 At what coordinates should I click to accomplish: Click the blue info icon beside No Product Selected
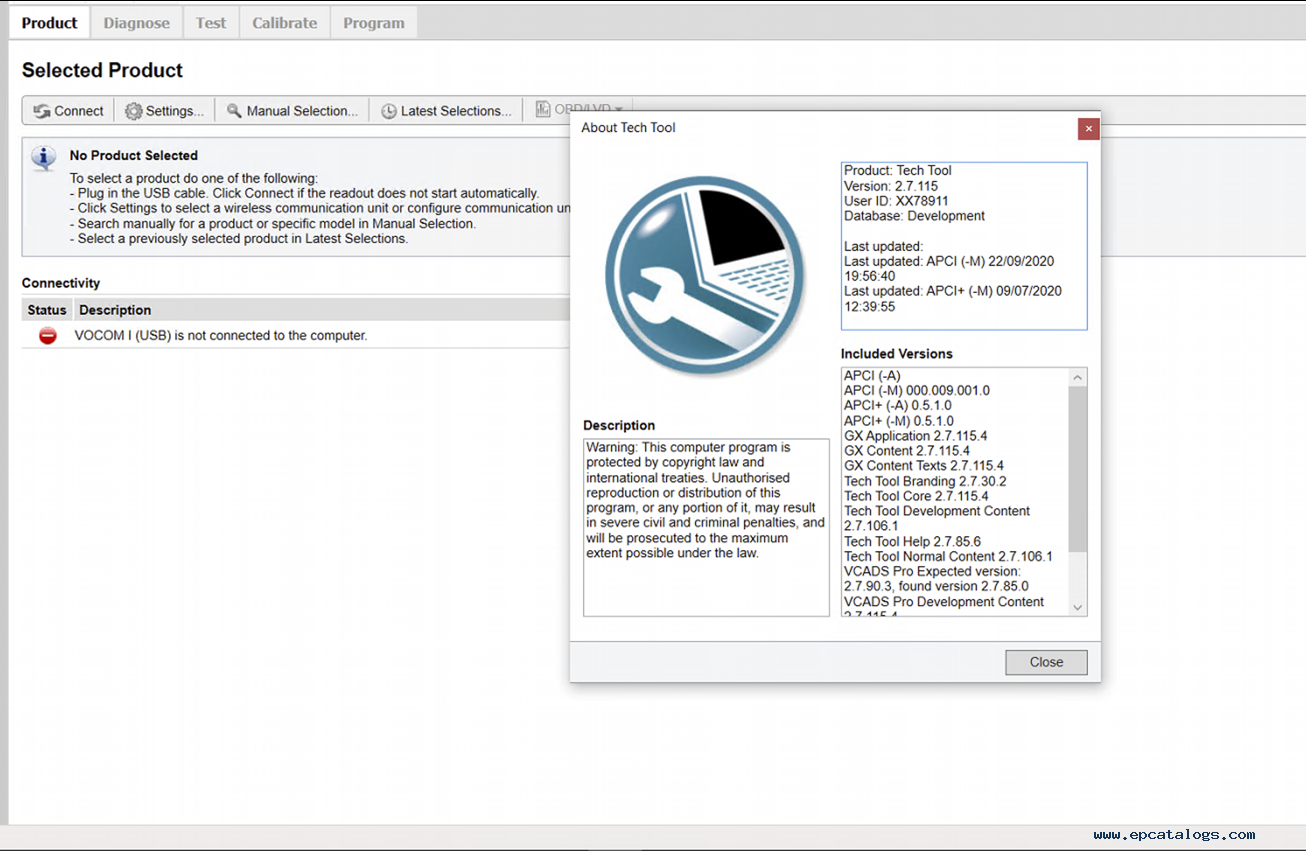pos(44,158)
